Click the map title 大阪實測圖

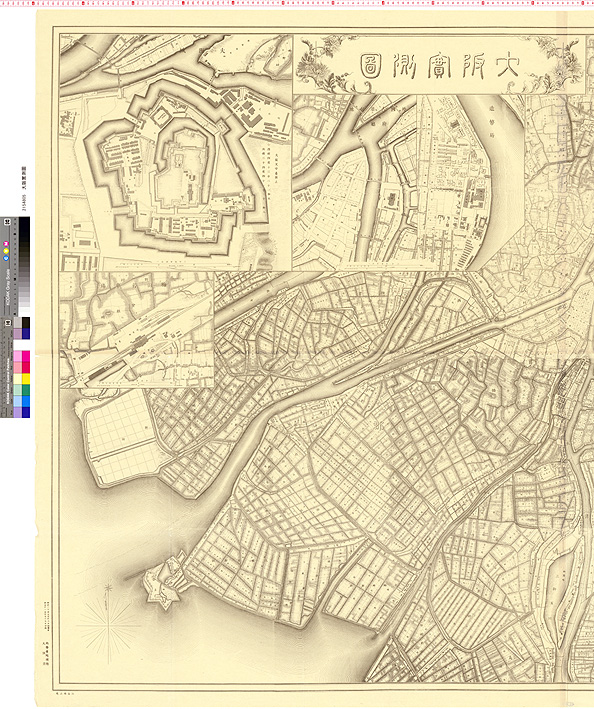coord(440,66)
